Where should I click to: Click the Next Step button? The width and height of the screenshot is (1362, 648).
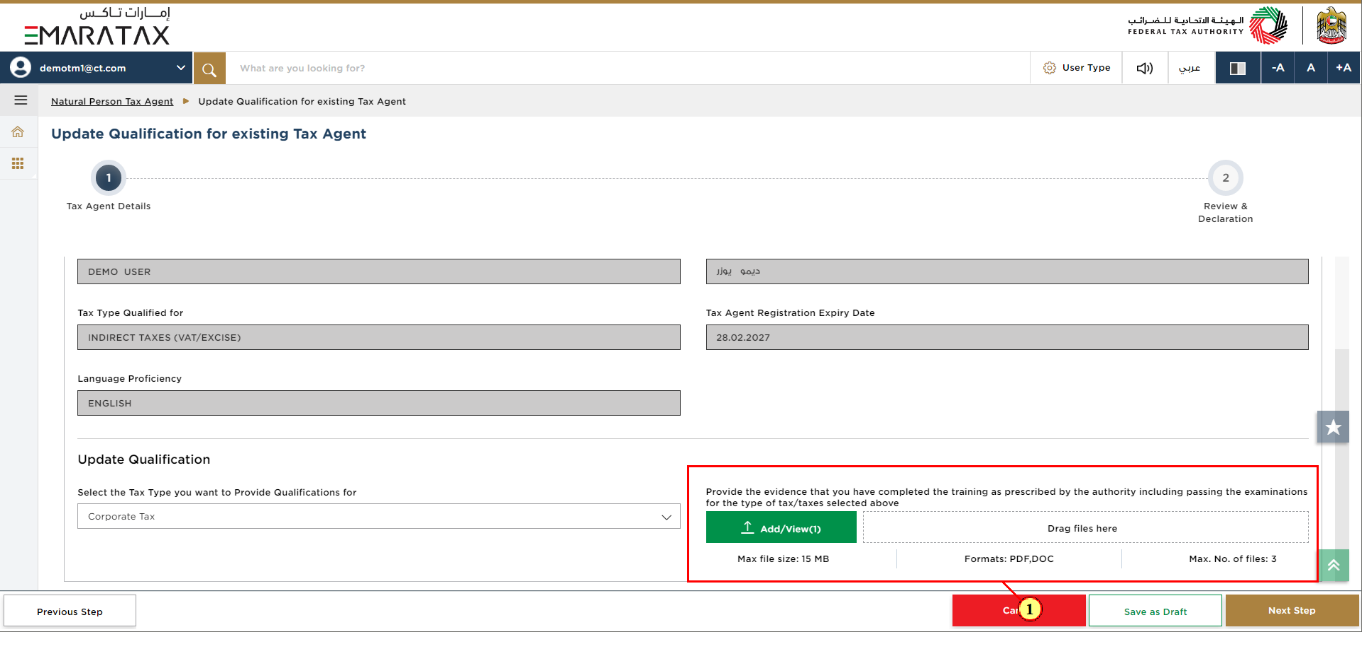tap(1292, 611)
